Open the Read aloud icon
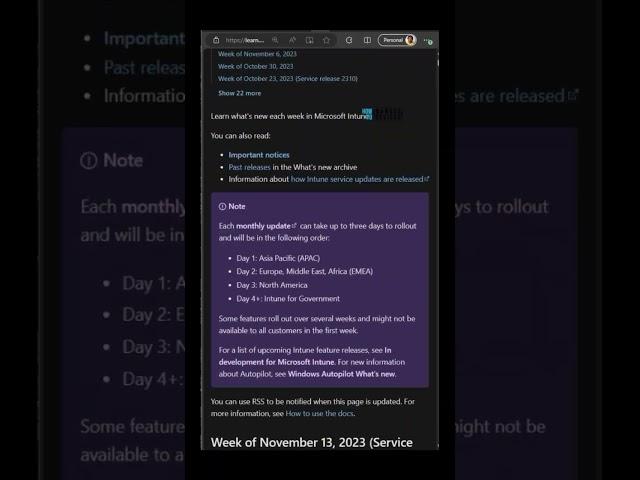640x480 pixels. pos(292,40)
